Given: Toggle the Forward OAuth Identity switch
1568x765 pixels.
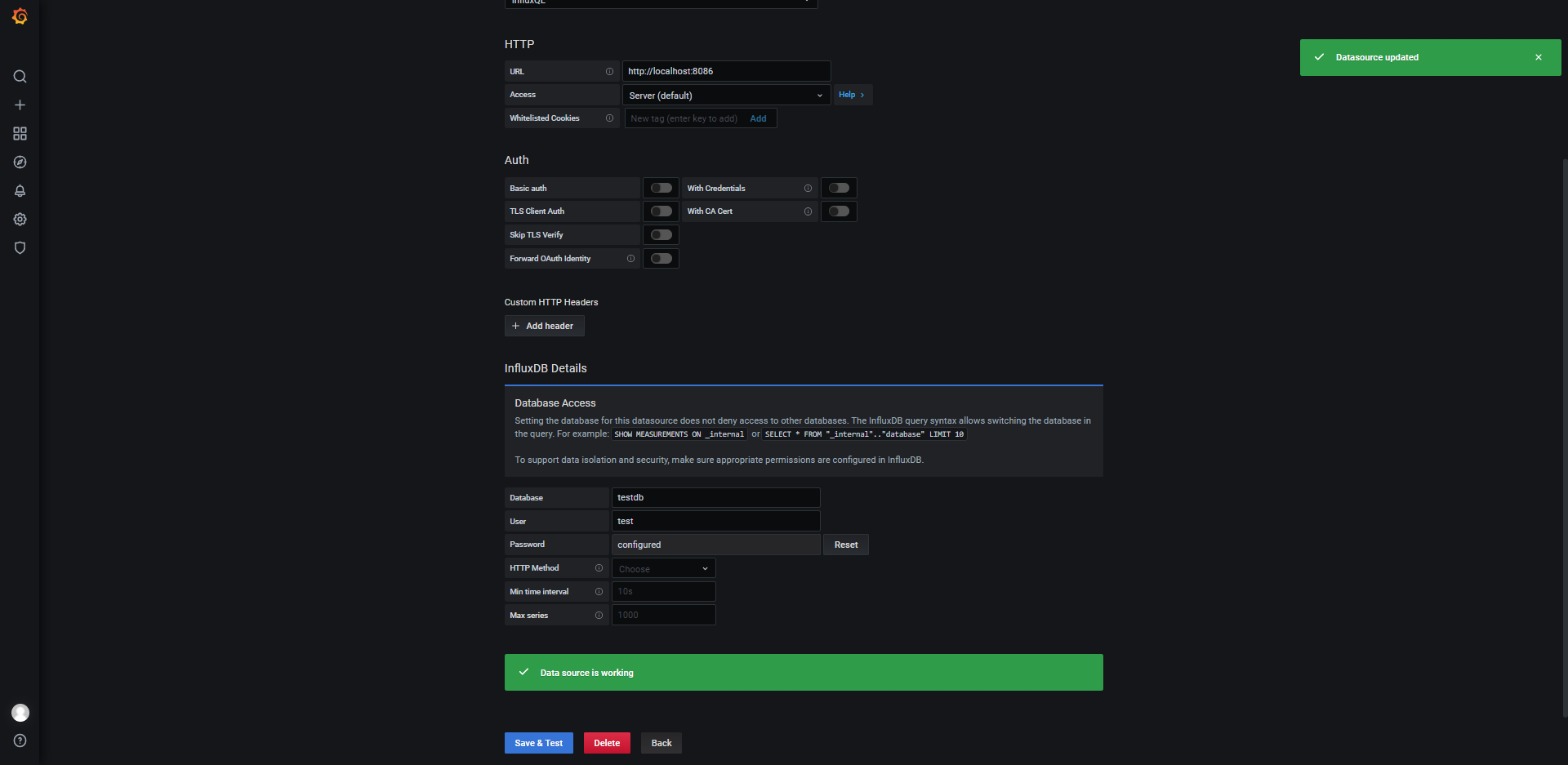Looking at the screenshot, I should pos(661,259).
